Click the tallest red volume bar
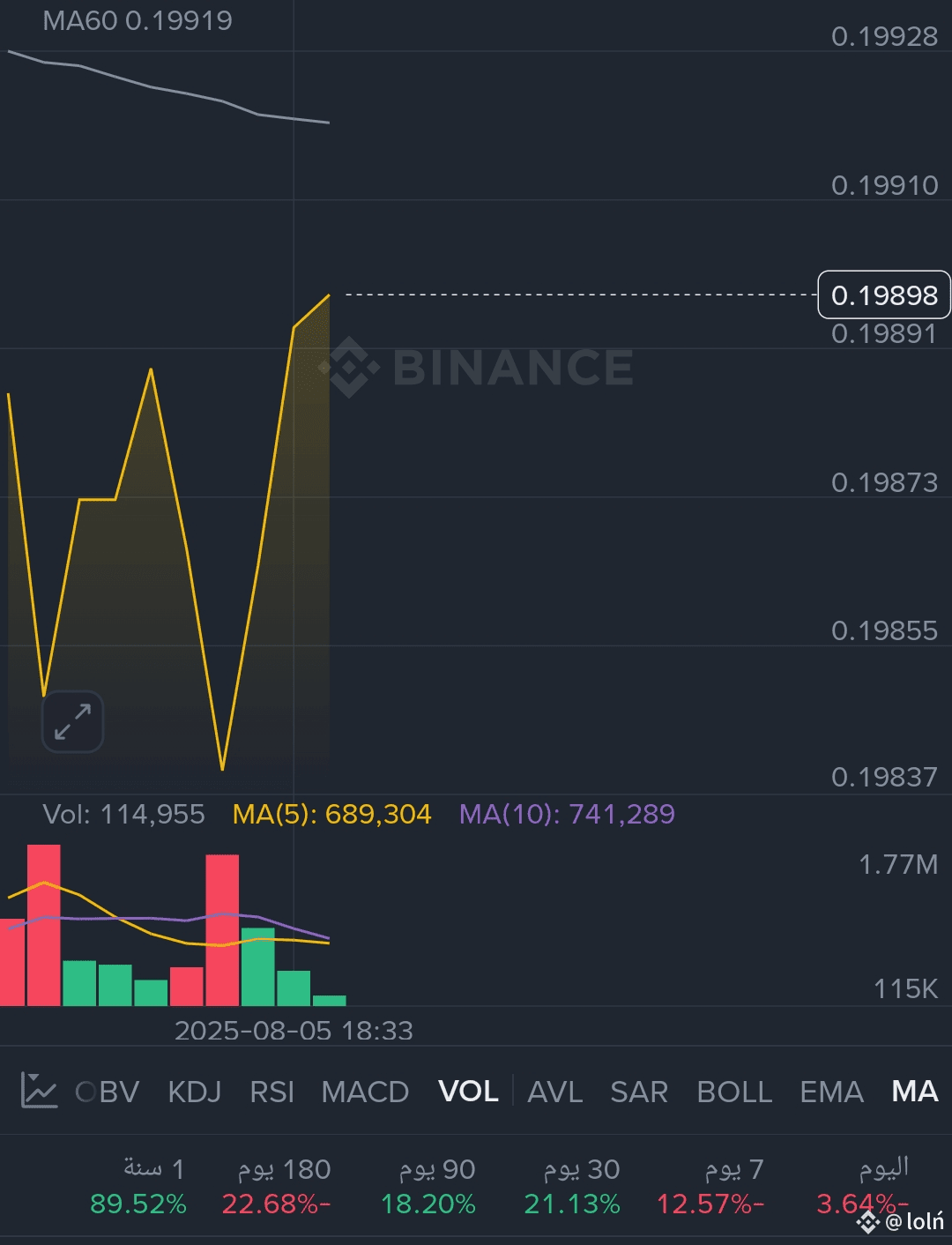Image resolution: width=952 pixels, height=1245 pixels. coord(44,926)
